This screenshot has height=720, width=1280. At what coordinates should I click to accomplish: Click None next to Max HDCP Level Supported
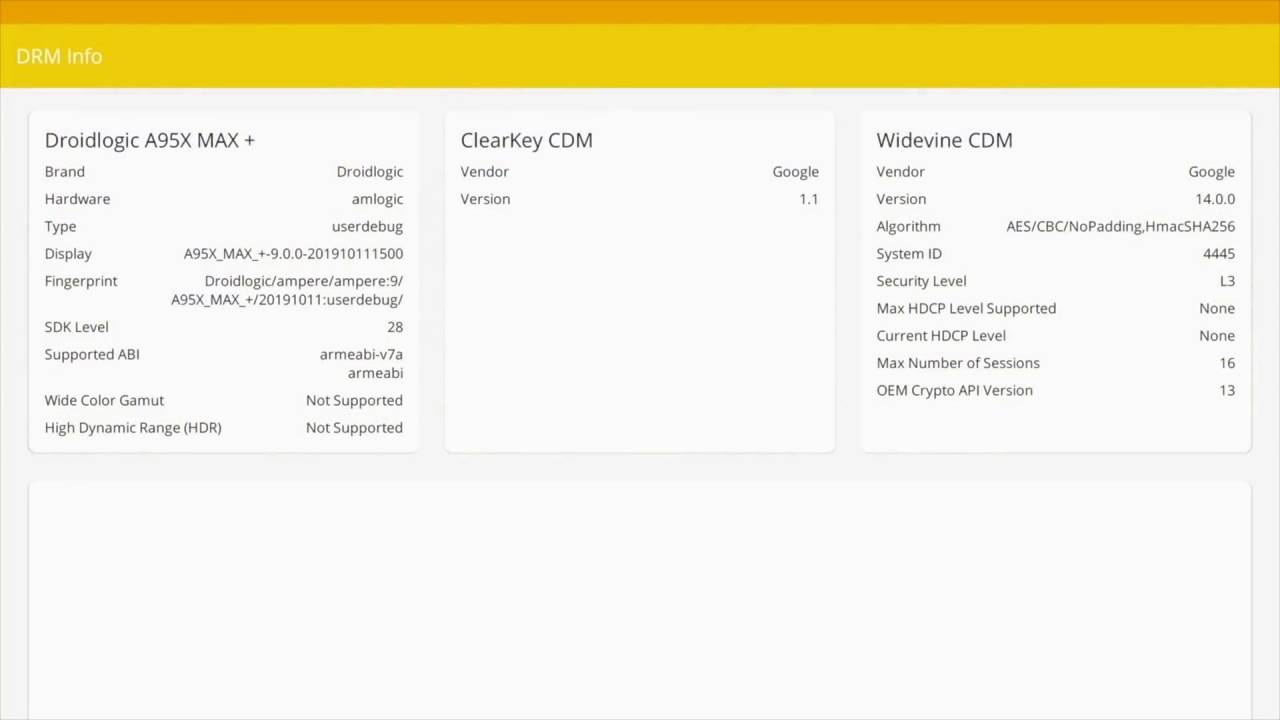click(1217, 308)
